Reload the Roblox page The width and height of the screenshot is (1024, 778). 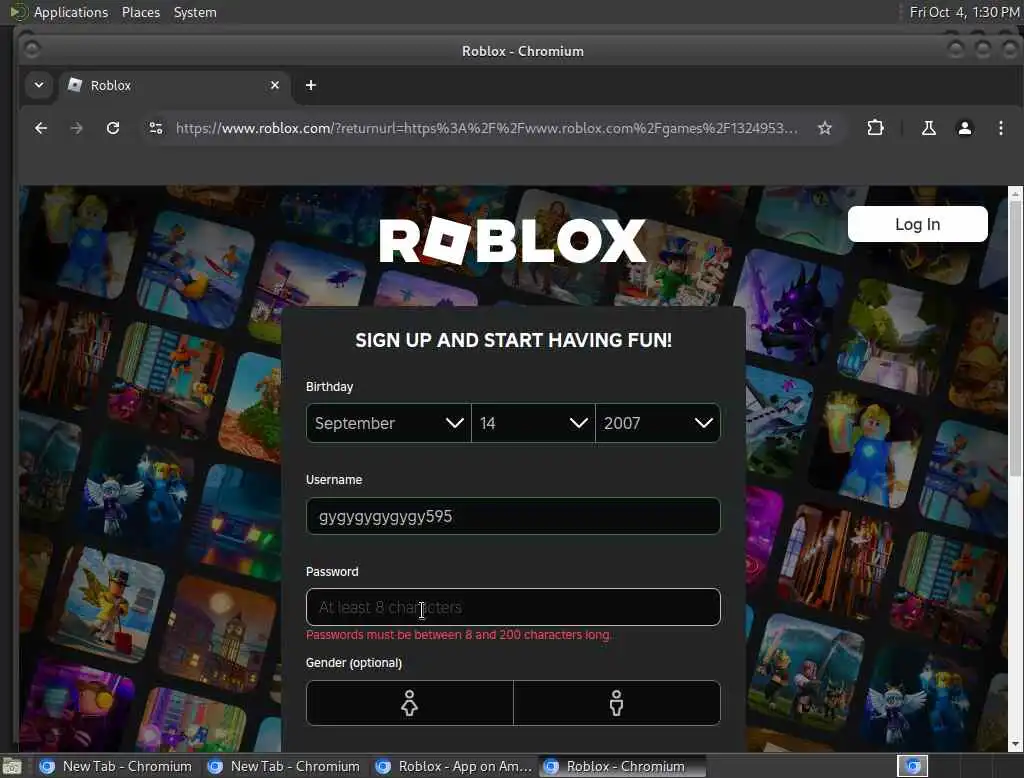(x=113, y=128)
